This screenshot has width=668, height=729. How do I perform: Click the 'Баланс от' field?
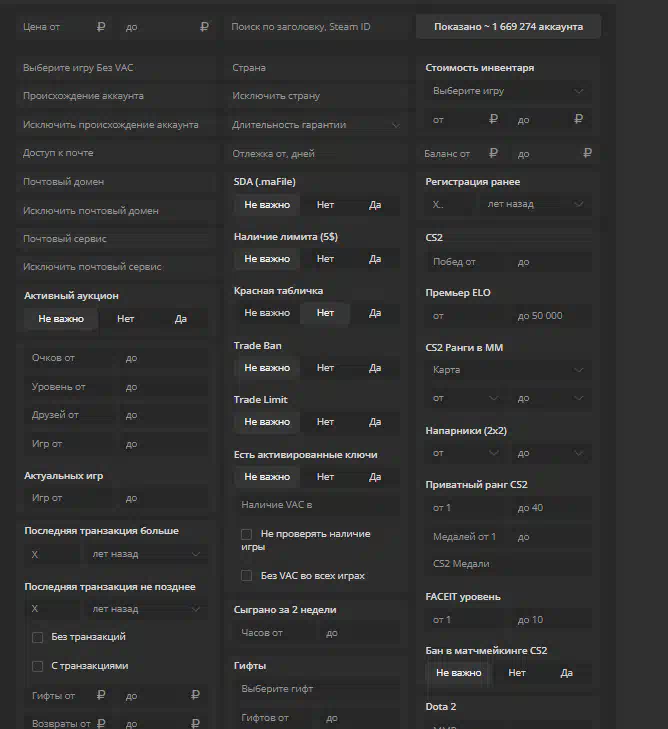(x=462, y=153)
